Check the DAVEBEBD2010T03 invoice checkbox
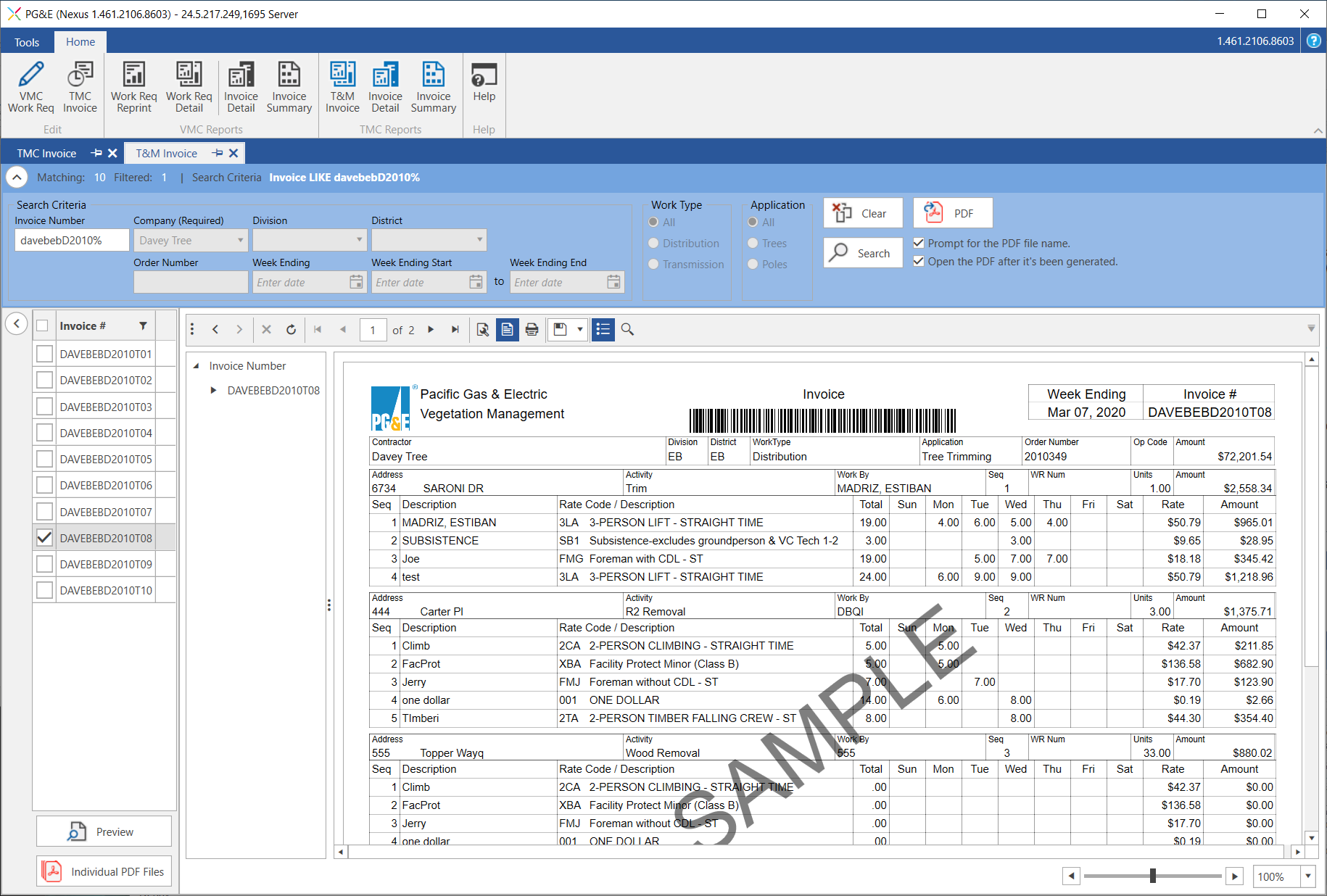Image resolution: width=1327 pixels, height=896 pixels. (x=45, y=407)
